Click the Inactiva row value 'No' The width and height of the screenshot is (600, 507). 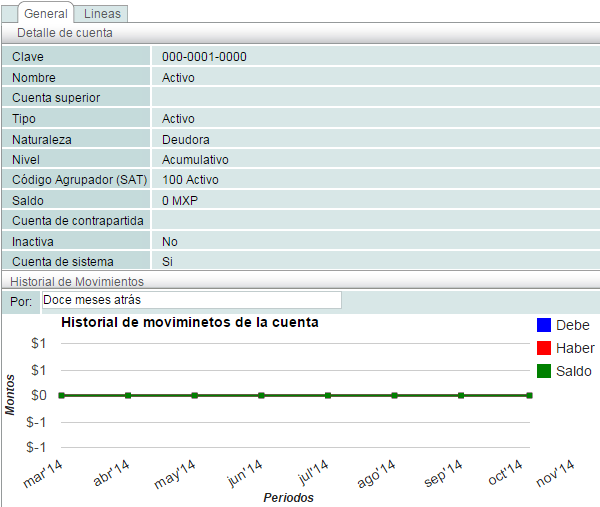click(x=170, y=242)
